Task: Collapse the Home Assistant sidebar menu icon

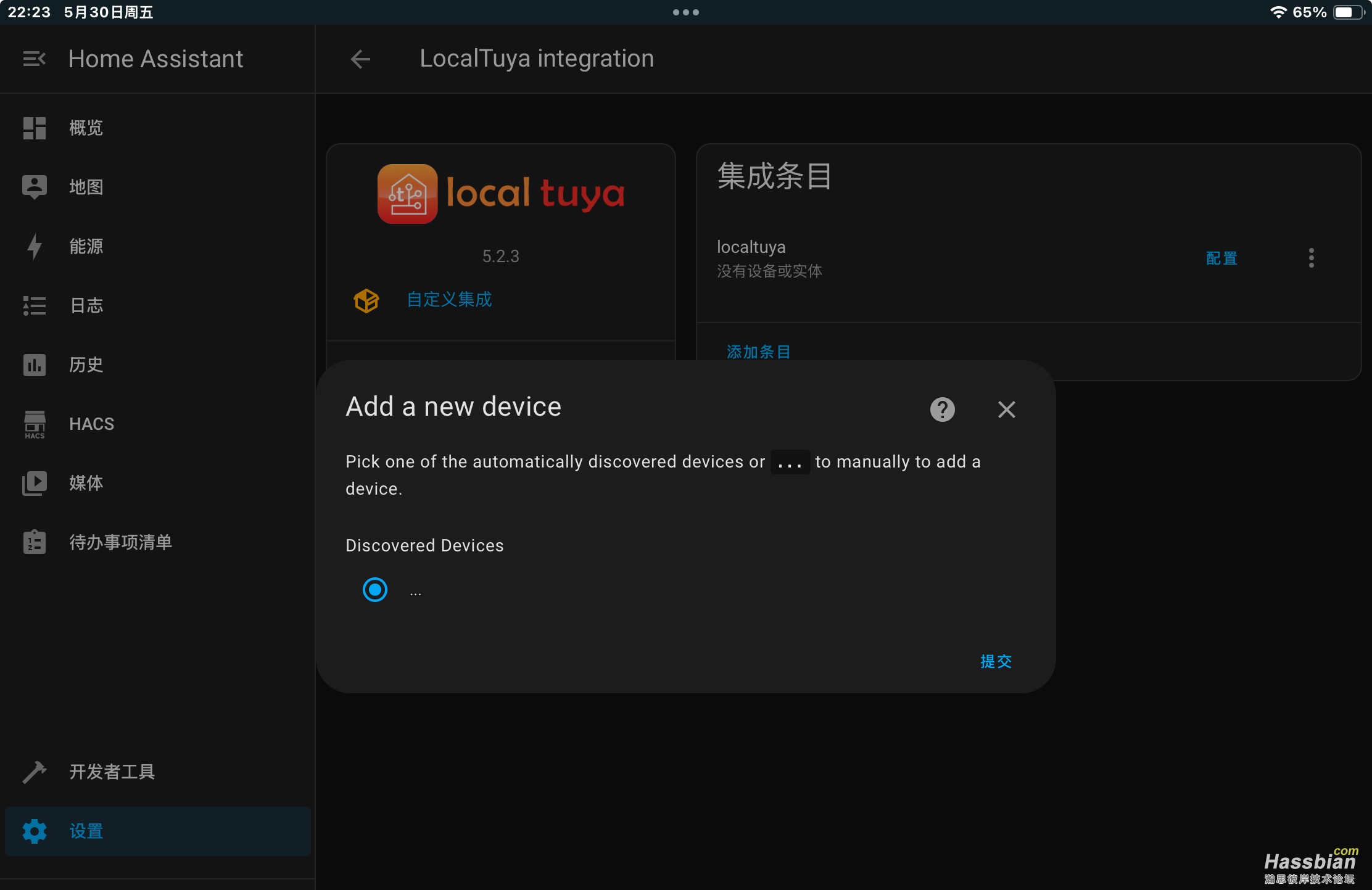Action: coord(34,59)
